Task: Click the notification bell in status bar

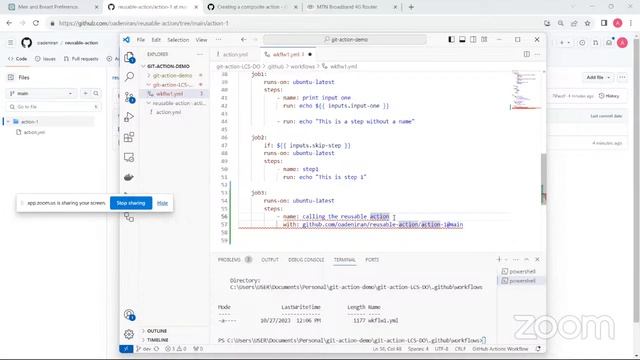Action: [x=538, y=349]
